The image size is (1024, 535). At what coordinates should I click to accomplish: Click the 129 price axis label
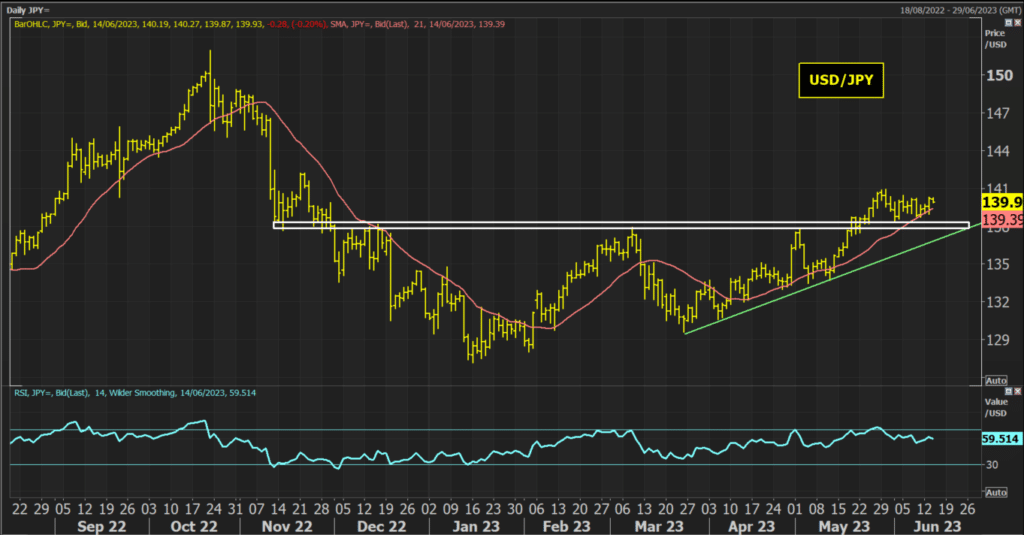point(998,340)
